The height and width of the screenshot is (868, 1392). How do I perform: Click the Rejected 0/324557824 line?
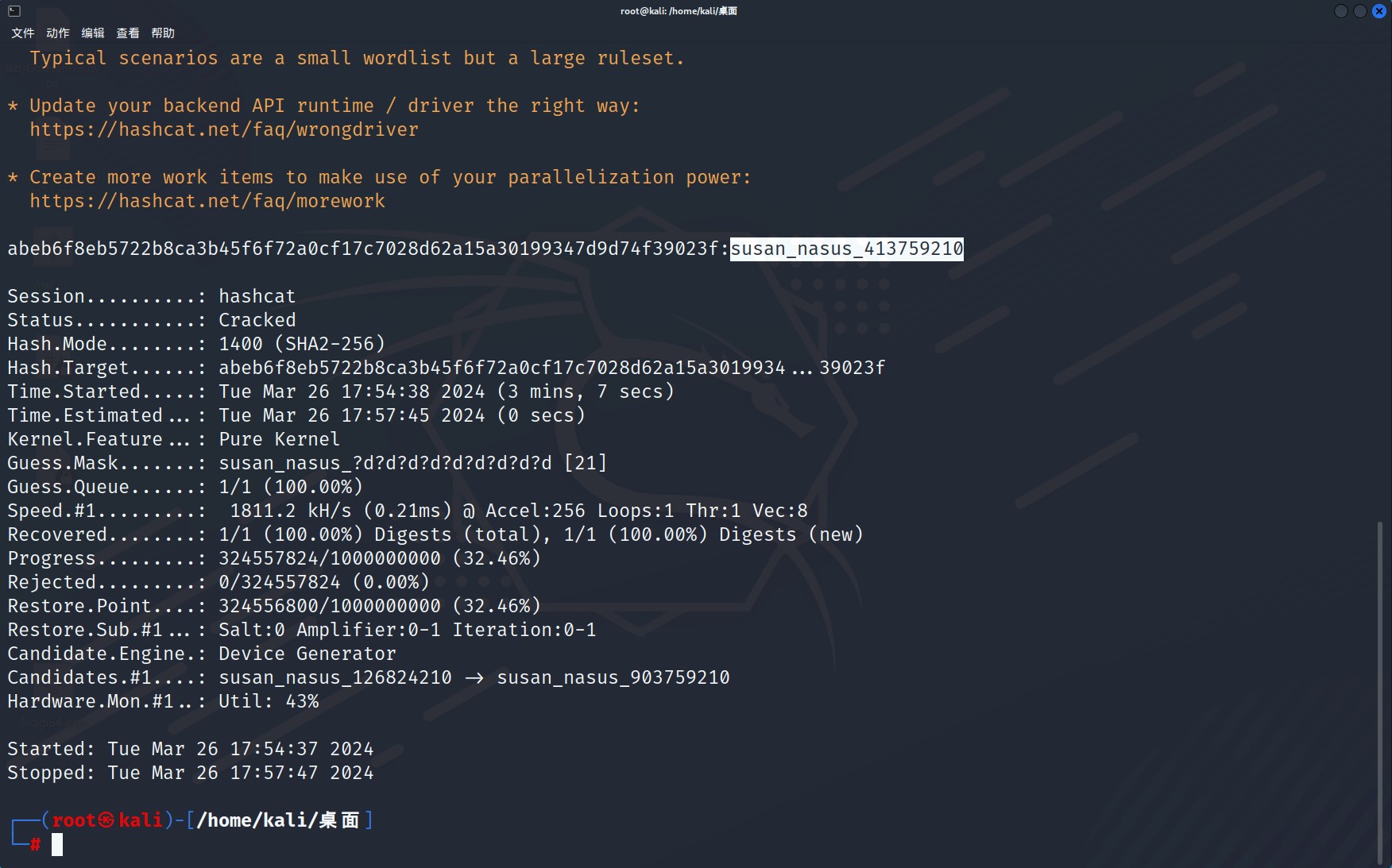[x=218, y=582]
